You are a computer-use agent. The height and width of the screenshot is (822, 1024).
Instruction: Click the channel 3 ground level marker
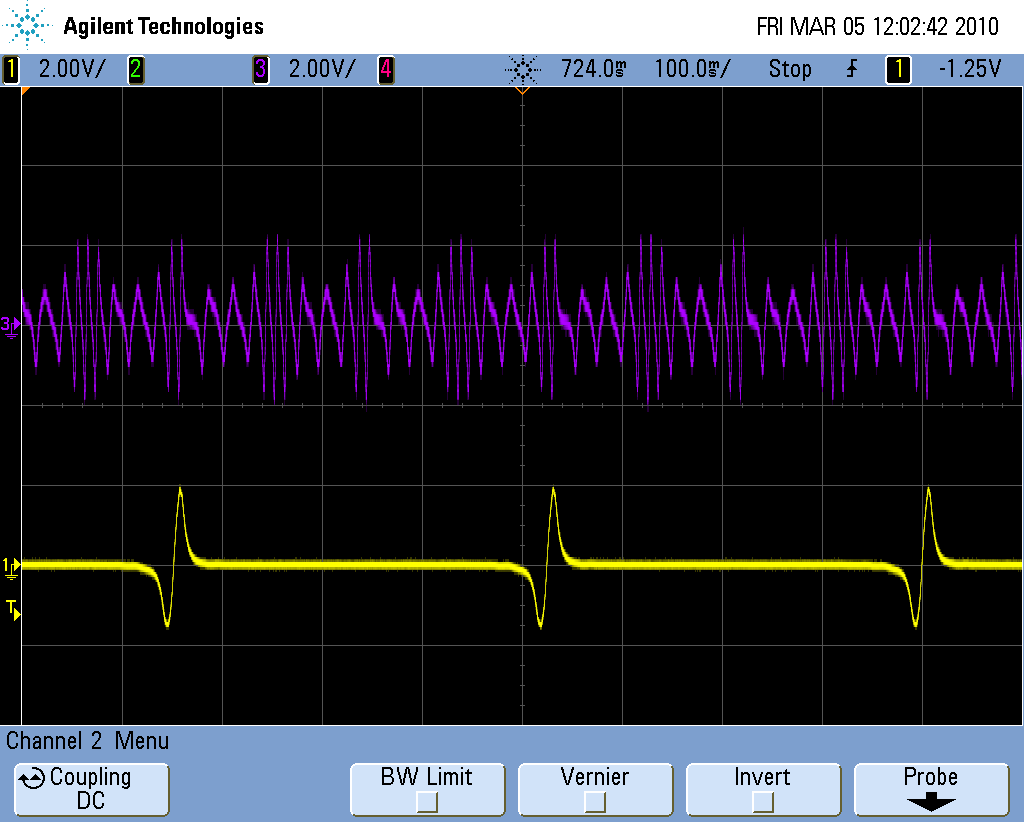10,325
